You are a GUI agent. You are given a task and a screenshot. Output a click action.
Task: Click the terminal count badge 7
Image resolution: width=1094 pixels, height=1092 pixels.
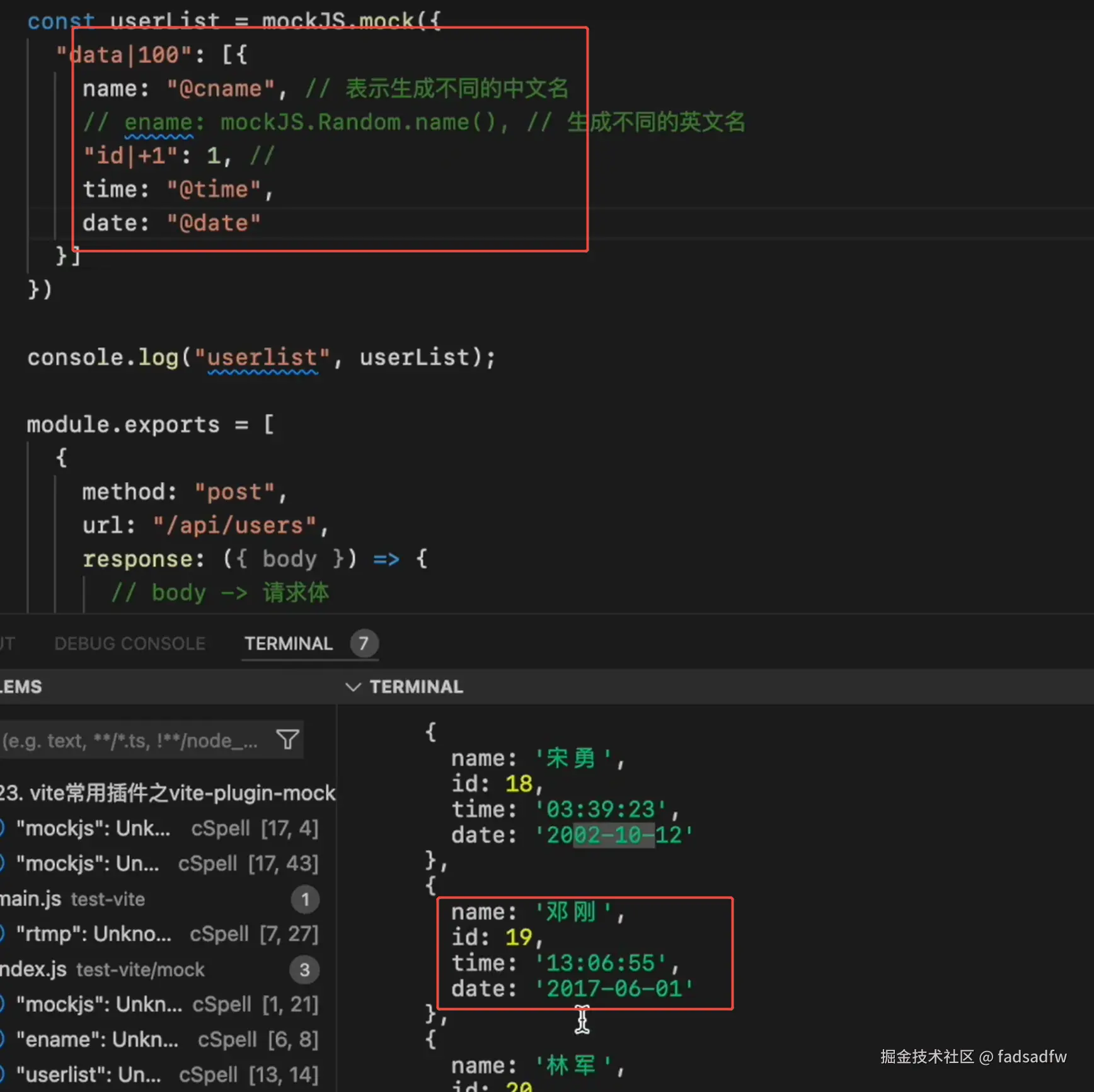pos(364,643)
